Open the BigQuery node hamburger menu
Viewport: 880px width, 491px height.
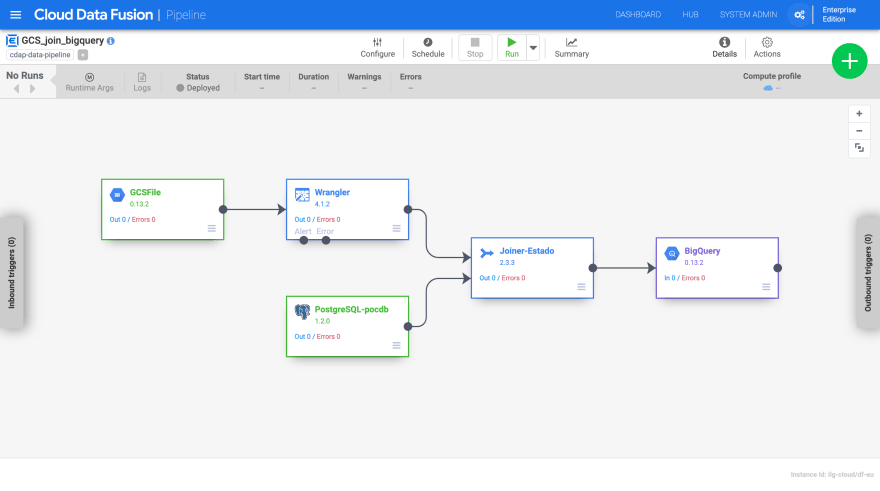tap(766, 286)
